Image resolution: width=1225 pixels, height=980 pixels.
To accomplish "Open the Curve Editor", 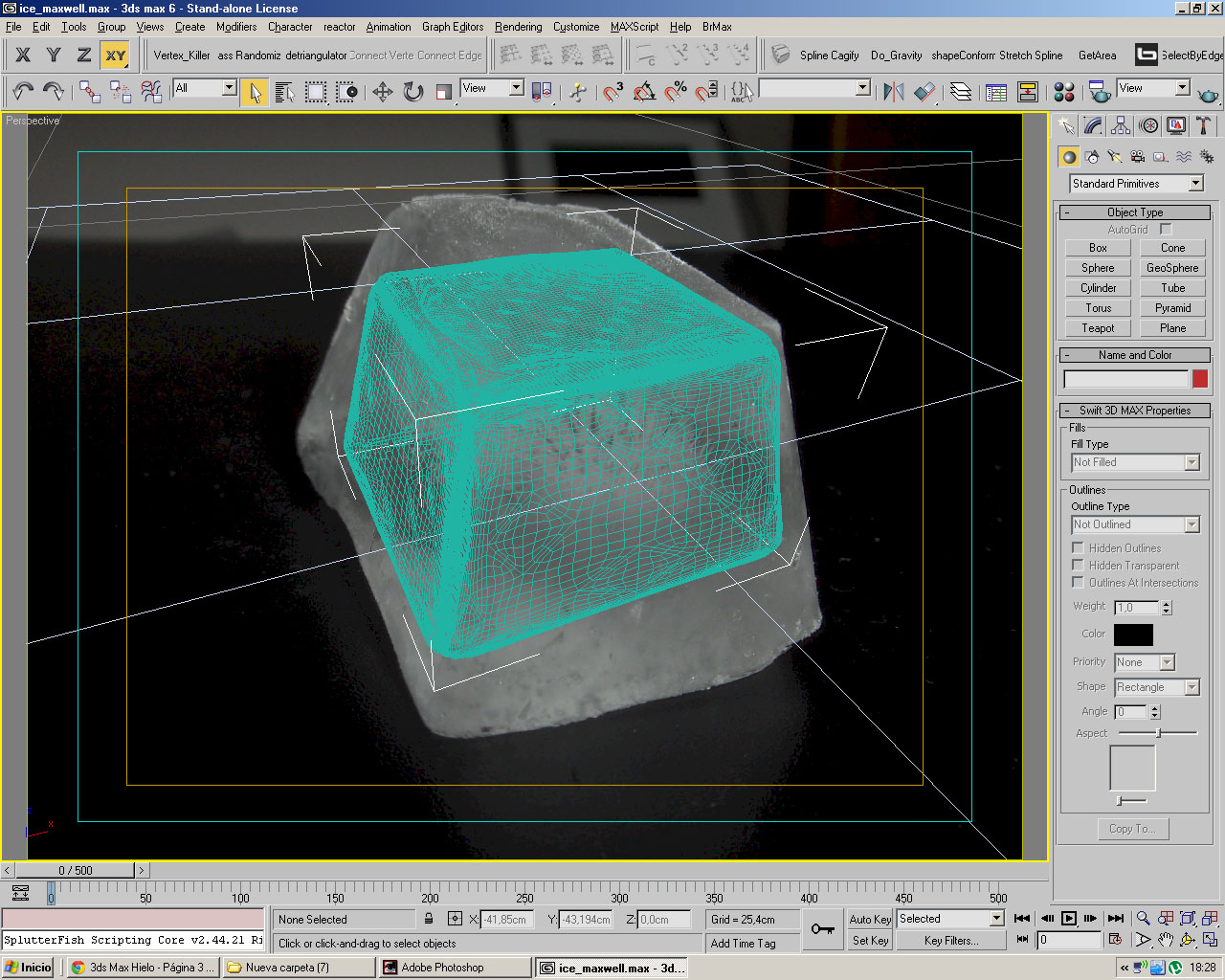I will tap(996, 92).
